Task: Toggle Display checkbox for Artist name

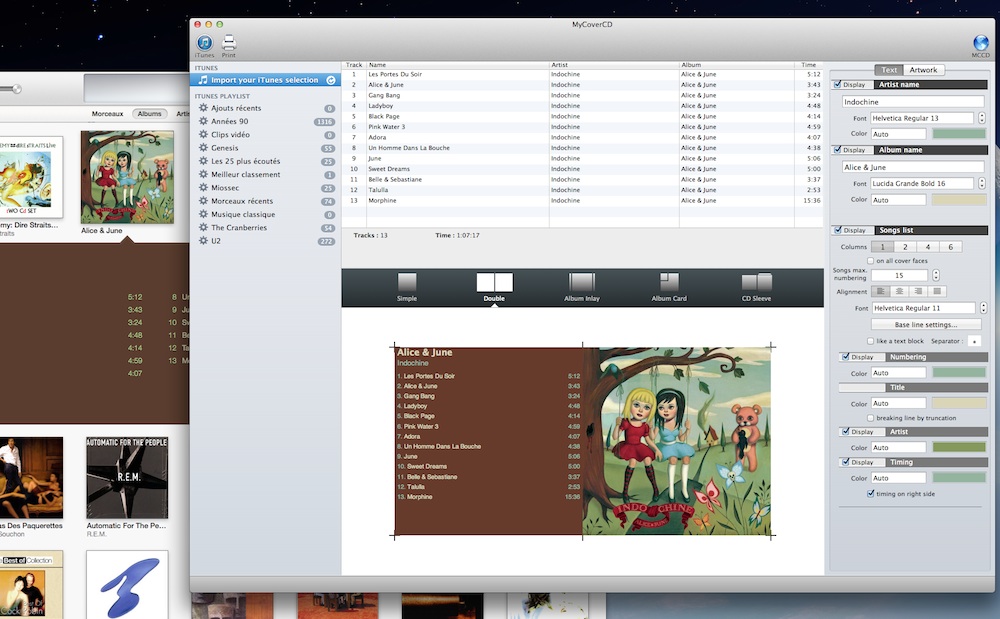Action: [x=837, y=84]
